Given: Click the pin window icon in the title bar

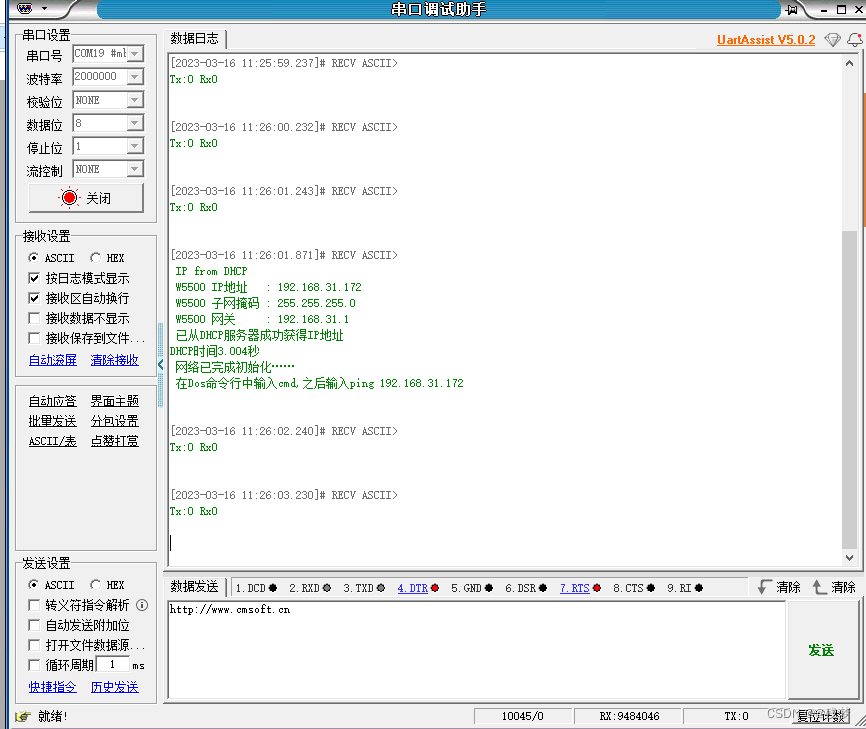Looking at the screenshot, I should 792,9.
